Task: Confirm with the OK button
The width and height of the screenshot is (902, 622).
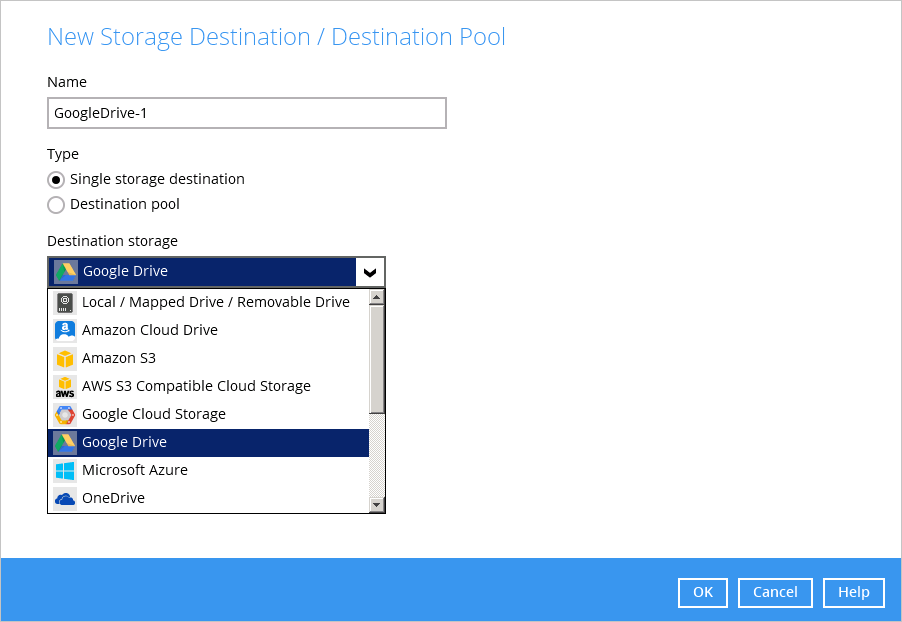Action: (703, 592)
